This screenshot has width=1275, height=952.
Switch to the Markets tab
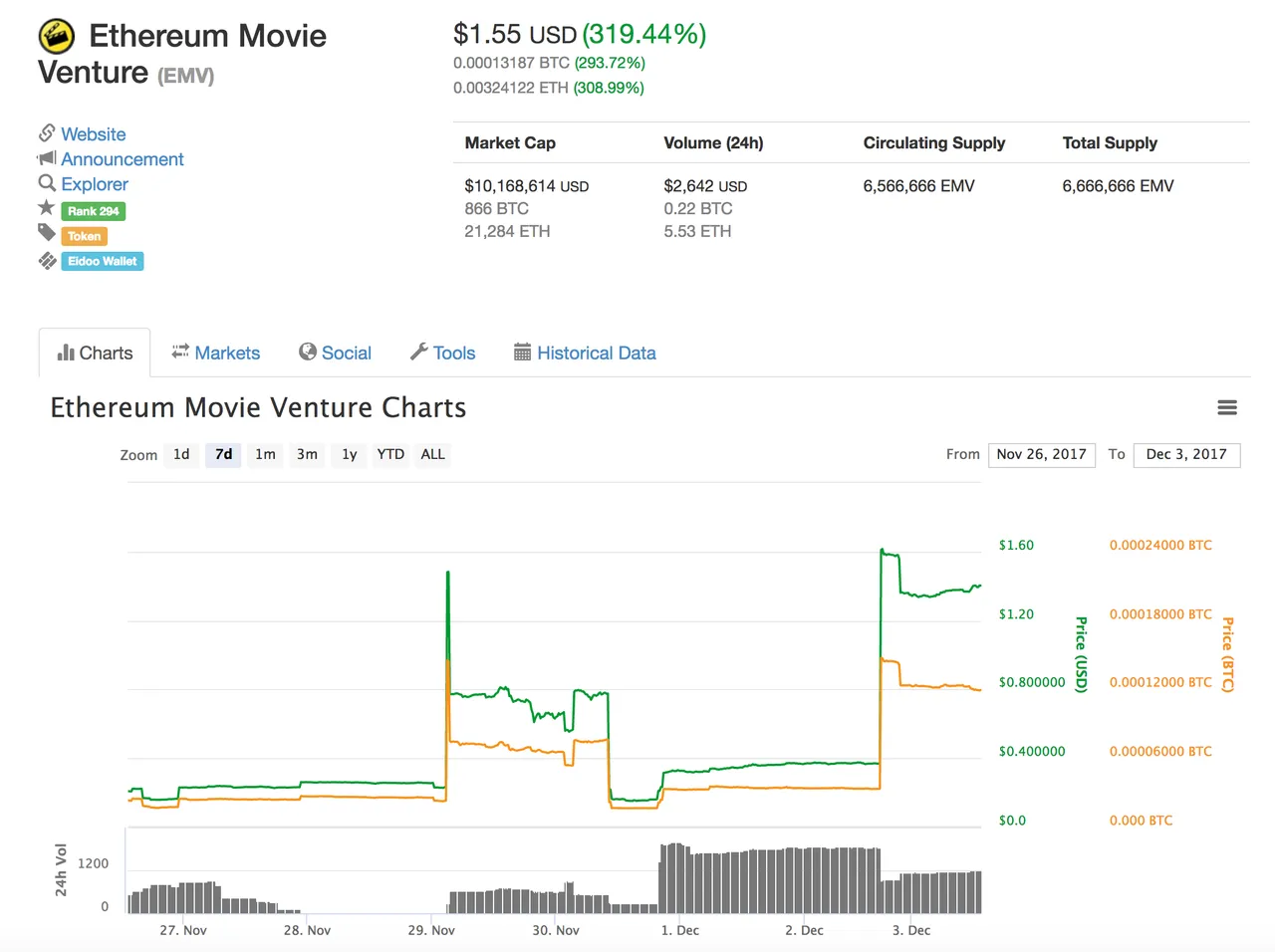[x=216, y=353]
